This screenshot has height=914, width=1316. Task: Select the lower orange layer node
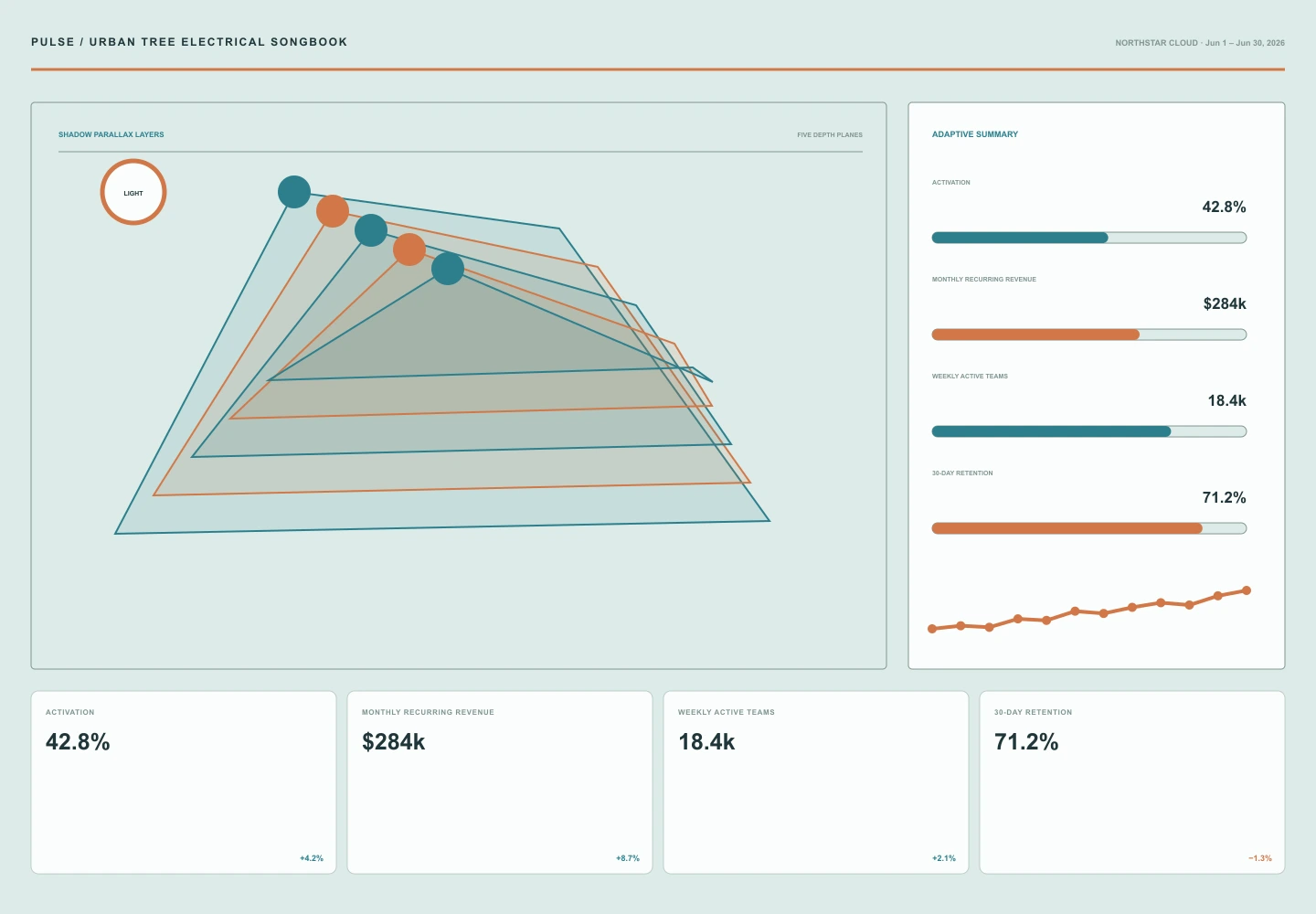tap(409, 250)
